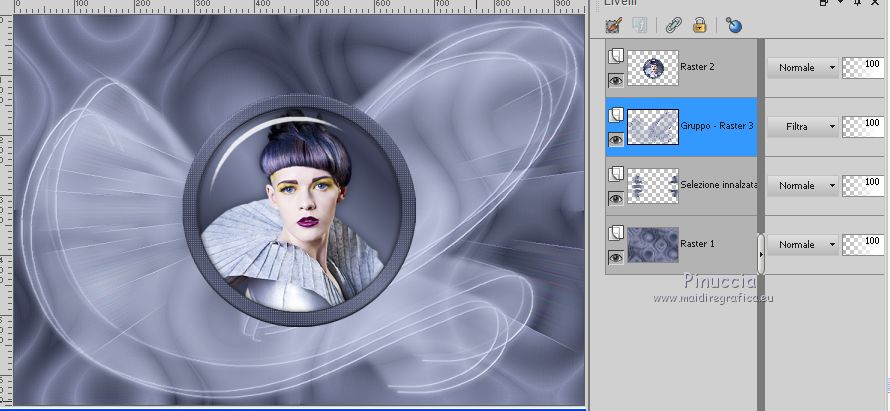The image size is (890, 411).
Task: Click the edit selection brush icon in Livelli toolbar
Action: [614, 25]
